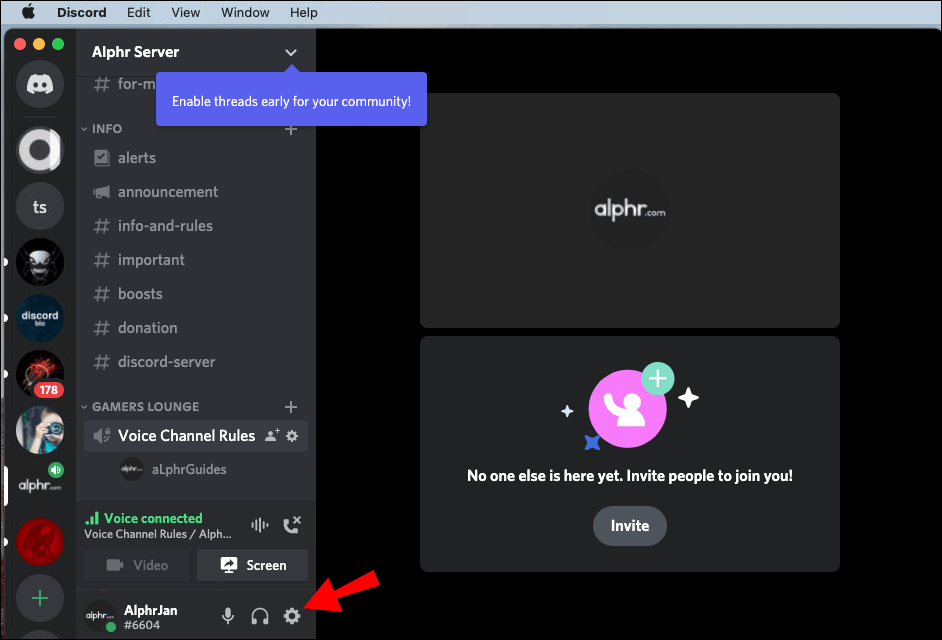Open server with 178 notifications

tap(40, 374)
